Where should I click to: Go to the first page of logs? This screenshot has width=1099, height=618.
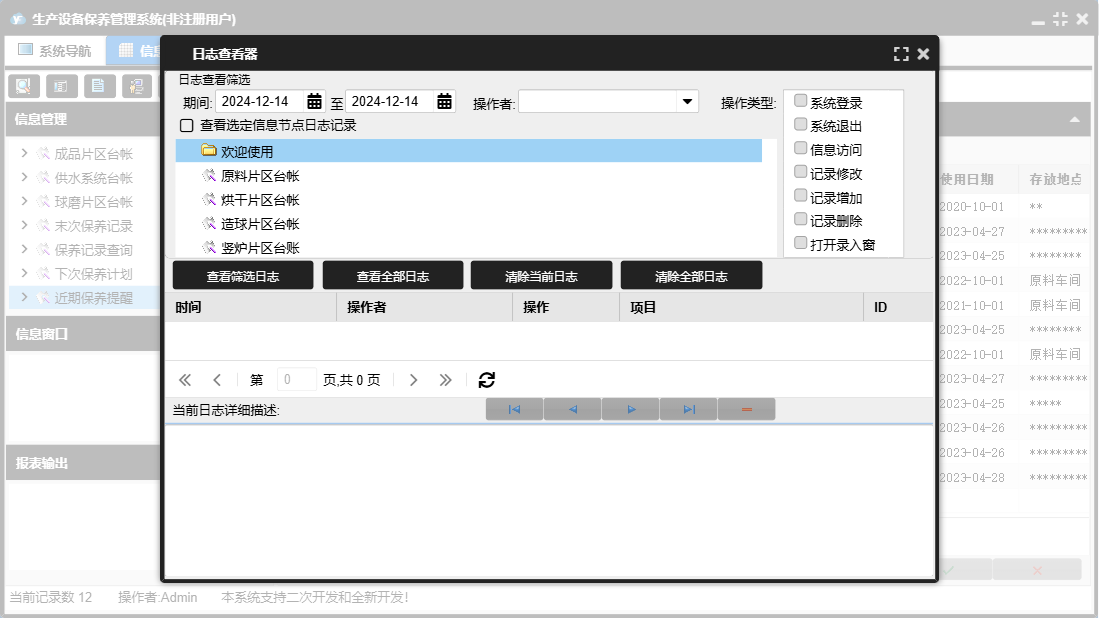click(x=185, y=380)
